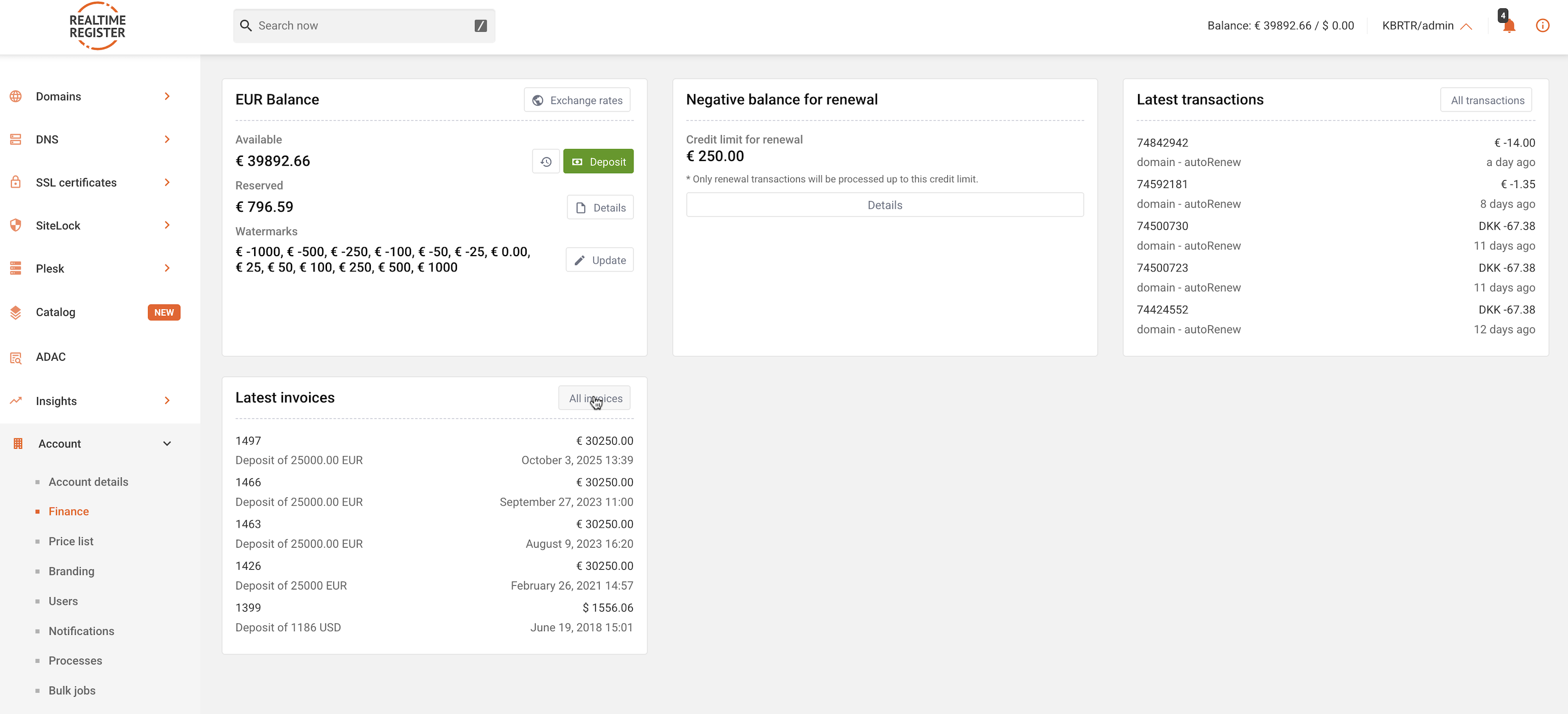Open the Price list menu item
Screen dimensions: 1568x714
point(71,541)
